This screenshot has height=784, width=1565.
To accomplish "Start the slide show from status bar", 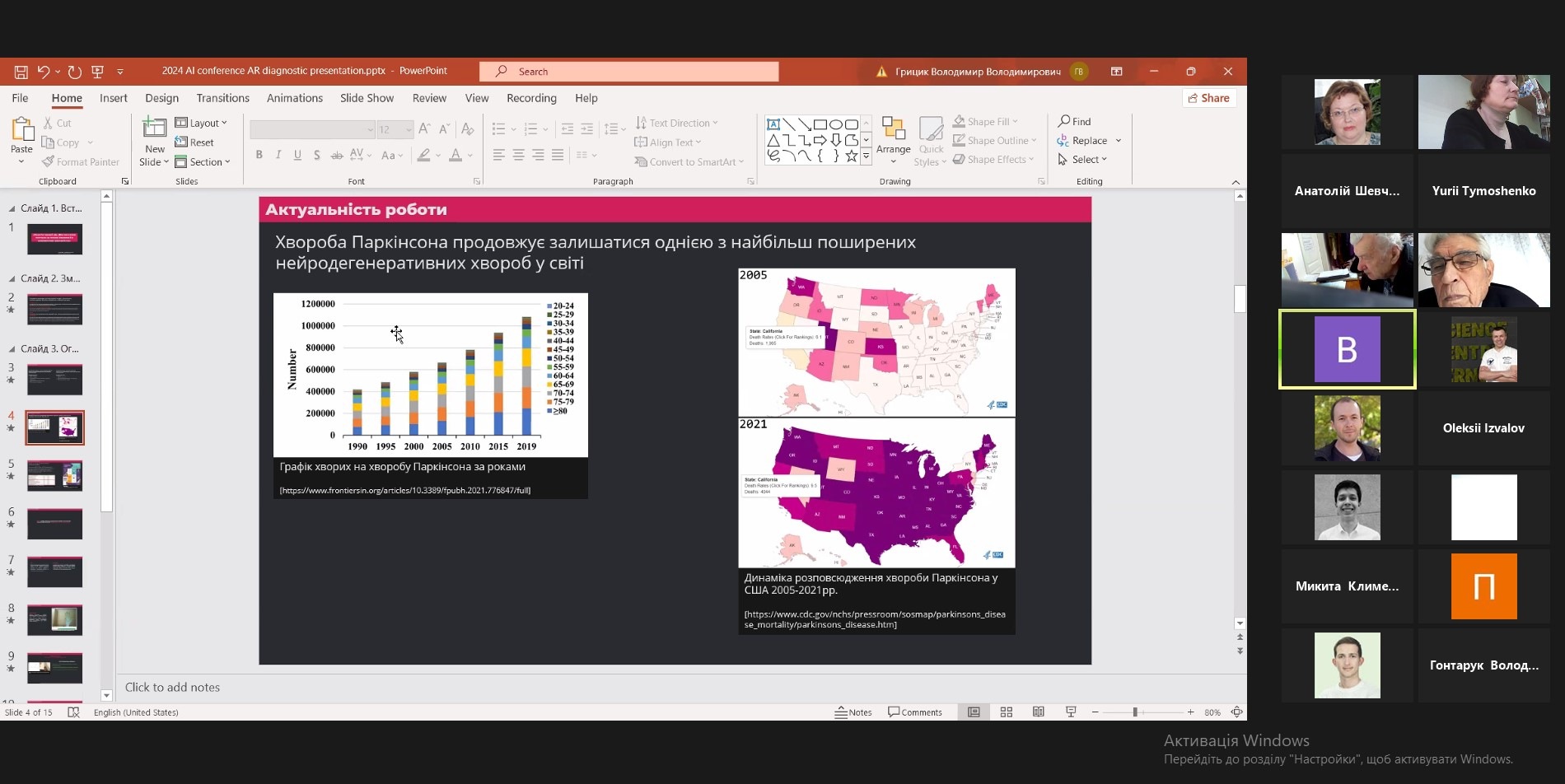I will tap(1071, 712).
